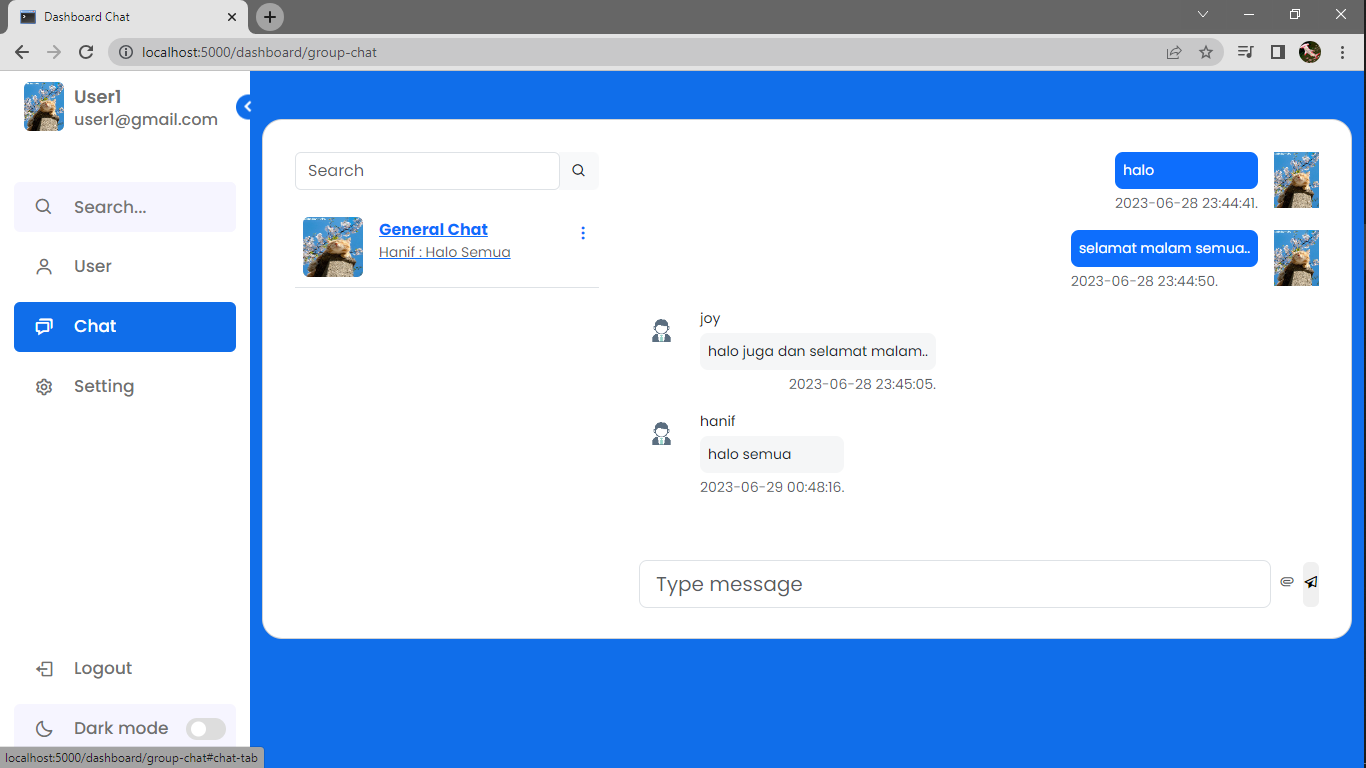Viewport: 1366px width, 768px height.
Task: Bookmark this page with the star icon
Action: tap(1206, 52)
